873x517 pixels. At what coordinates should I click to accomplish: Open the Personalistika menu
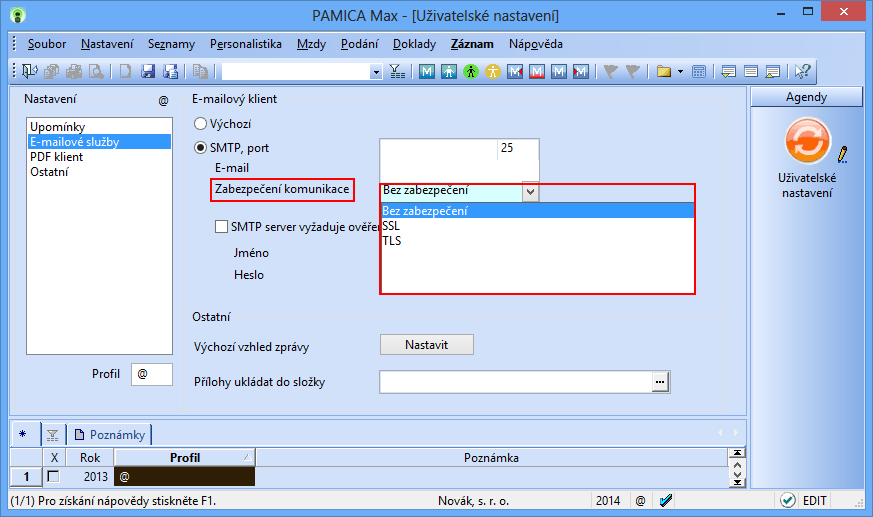click(x=246, y=44)
